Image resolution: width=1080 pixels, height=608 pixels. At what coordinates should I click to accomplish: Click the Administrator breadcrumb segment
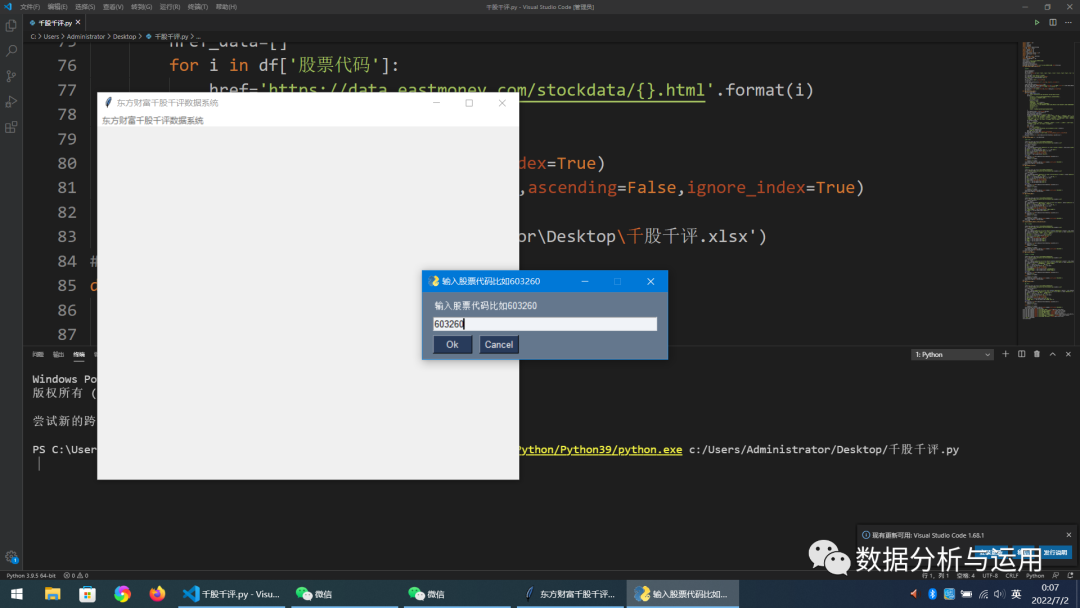[86, 36]
